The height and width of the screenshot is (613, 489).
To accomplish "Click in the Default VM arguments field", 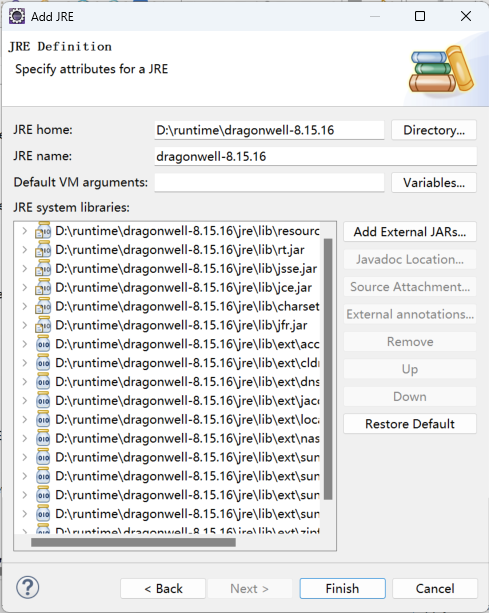I will tap(269, 183).
